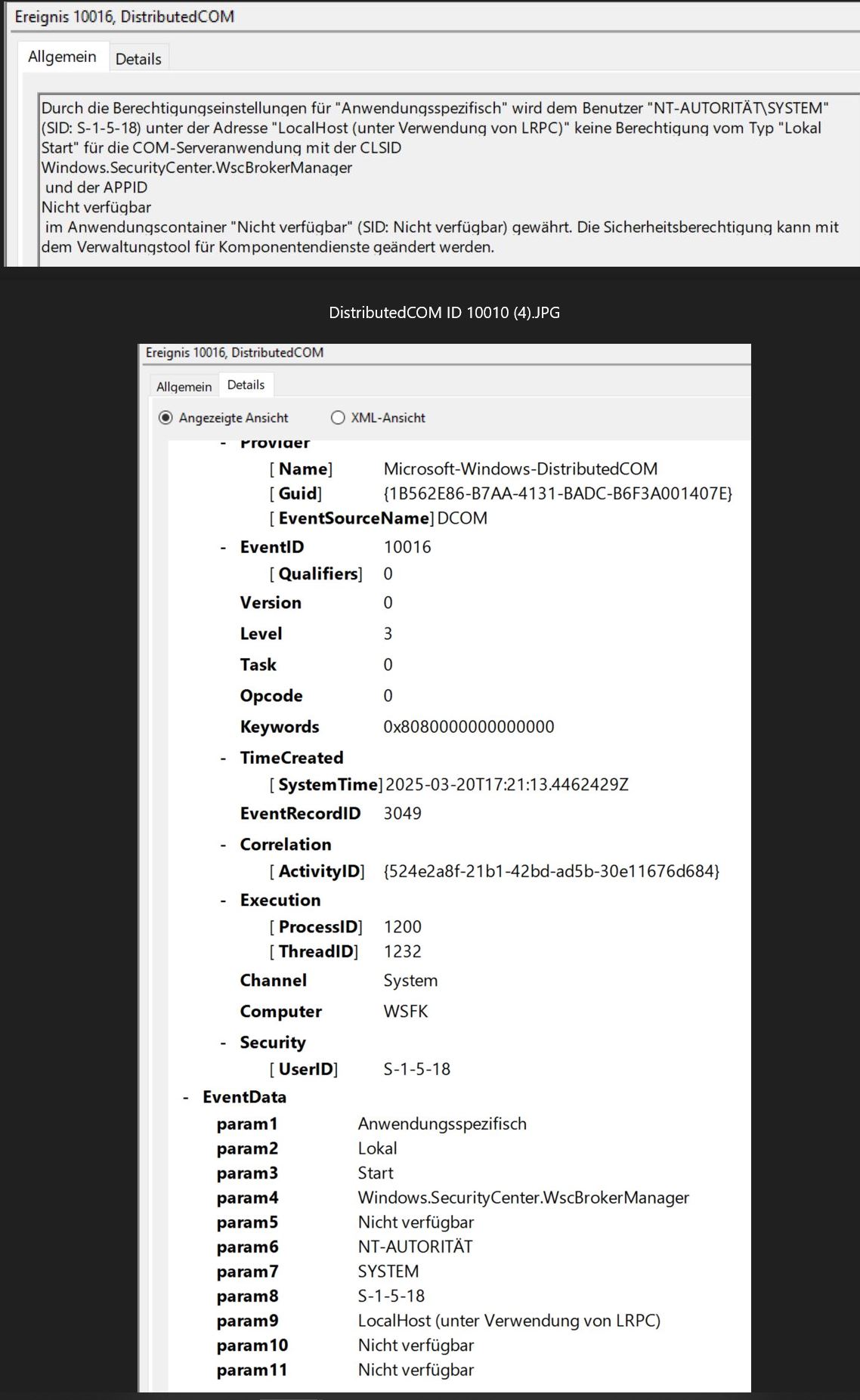The image size is (860, 1400).
Task: Select ThreadID value 1232
Action: [402, 951]
